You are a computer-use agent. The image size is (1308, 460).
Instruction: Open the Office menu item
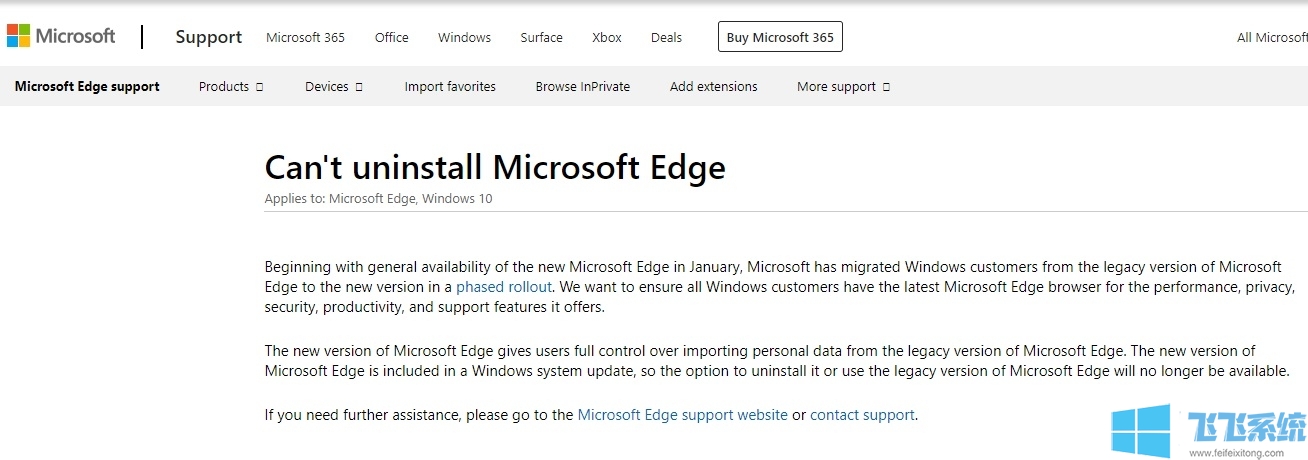[x=392, y=38]
